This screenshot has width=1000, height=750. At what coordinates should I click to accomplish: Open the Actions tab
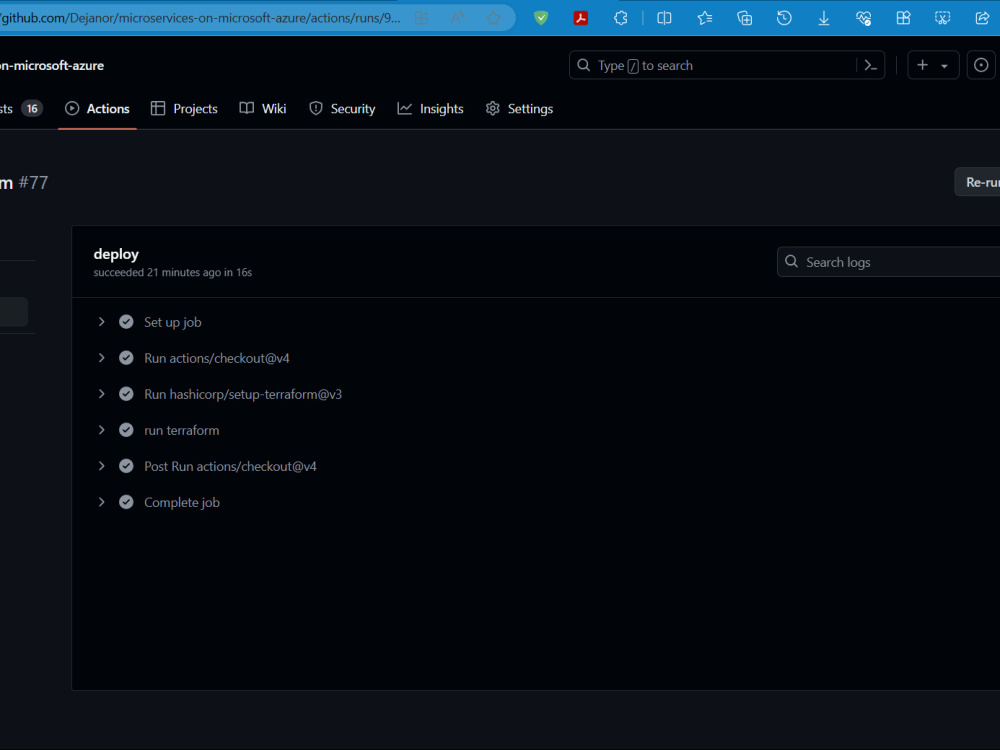pyautogui.click(x=98, y=109)
